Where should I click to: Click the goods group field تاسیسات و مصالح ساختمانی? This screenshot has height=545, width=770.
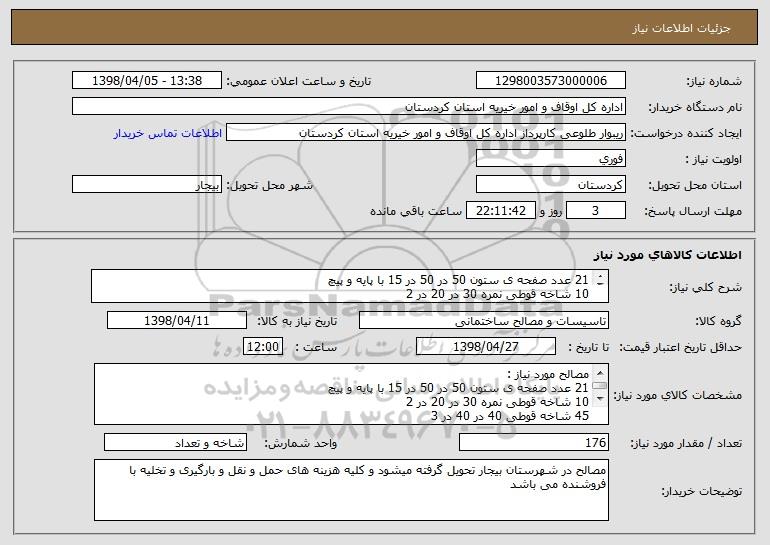pos(484,321)
